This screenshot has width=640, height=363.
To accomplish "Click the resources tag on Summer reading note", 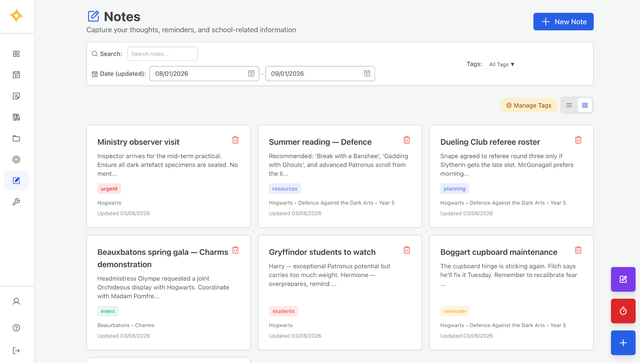I will click(x=284, y=189).
